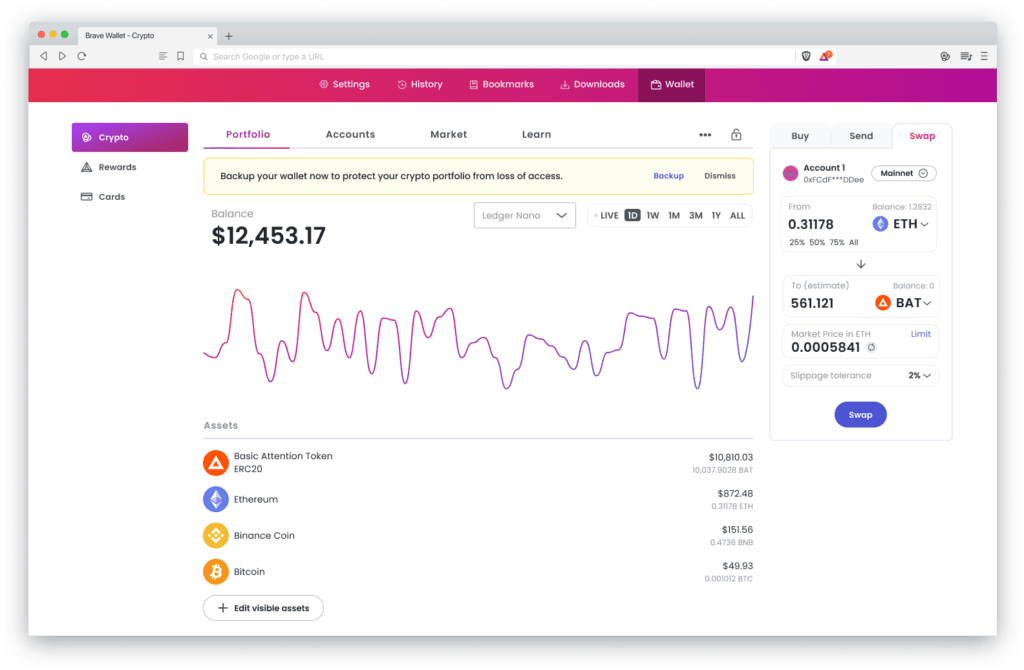Select 1W chart timeframe
Viewport: 1024px width, 670px height.
tap(653, 215)
